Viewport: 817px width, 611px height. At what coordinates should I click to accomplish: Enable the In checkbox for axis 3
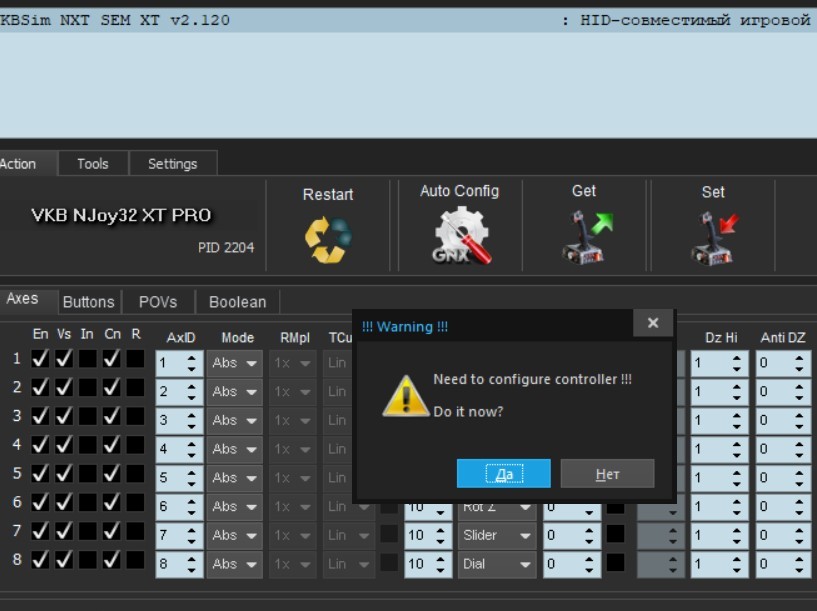[88, 416]
